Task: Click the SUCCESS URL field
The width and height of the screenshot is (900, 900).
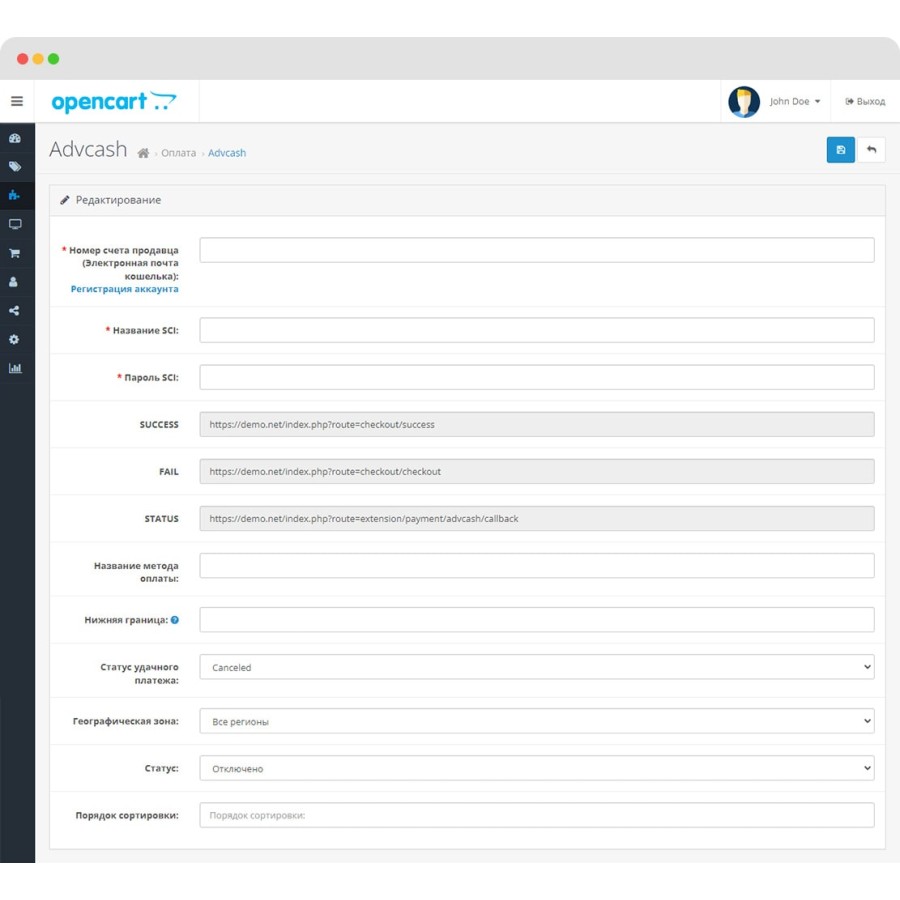Action: coord(537,424)
